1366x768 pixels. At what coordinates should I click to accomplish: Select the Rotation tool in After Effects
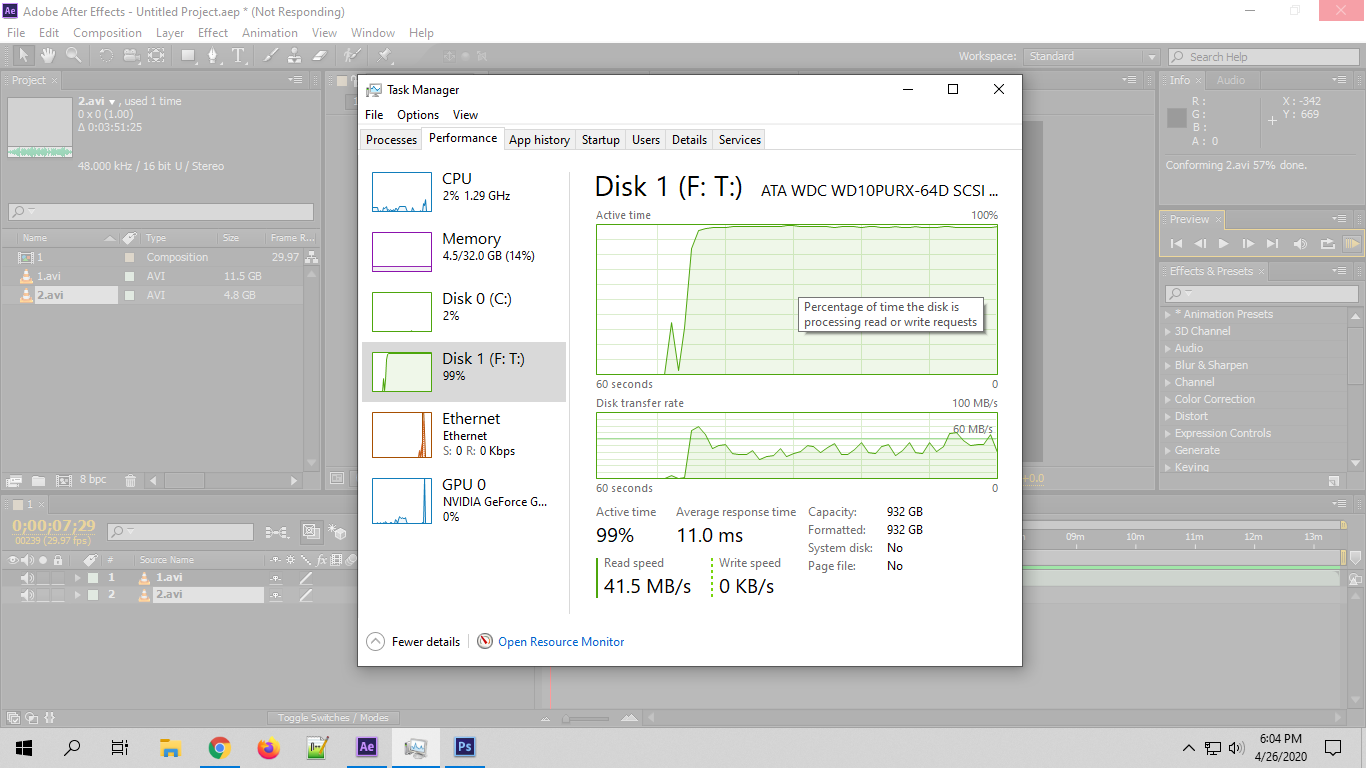pyautogui.click(x=106, y=56)
